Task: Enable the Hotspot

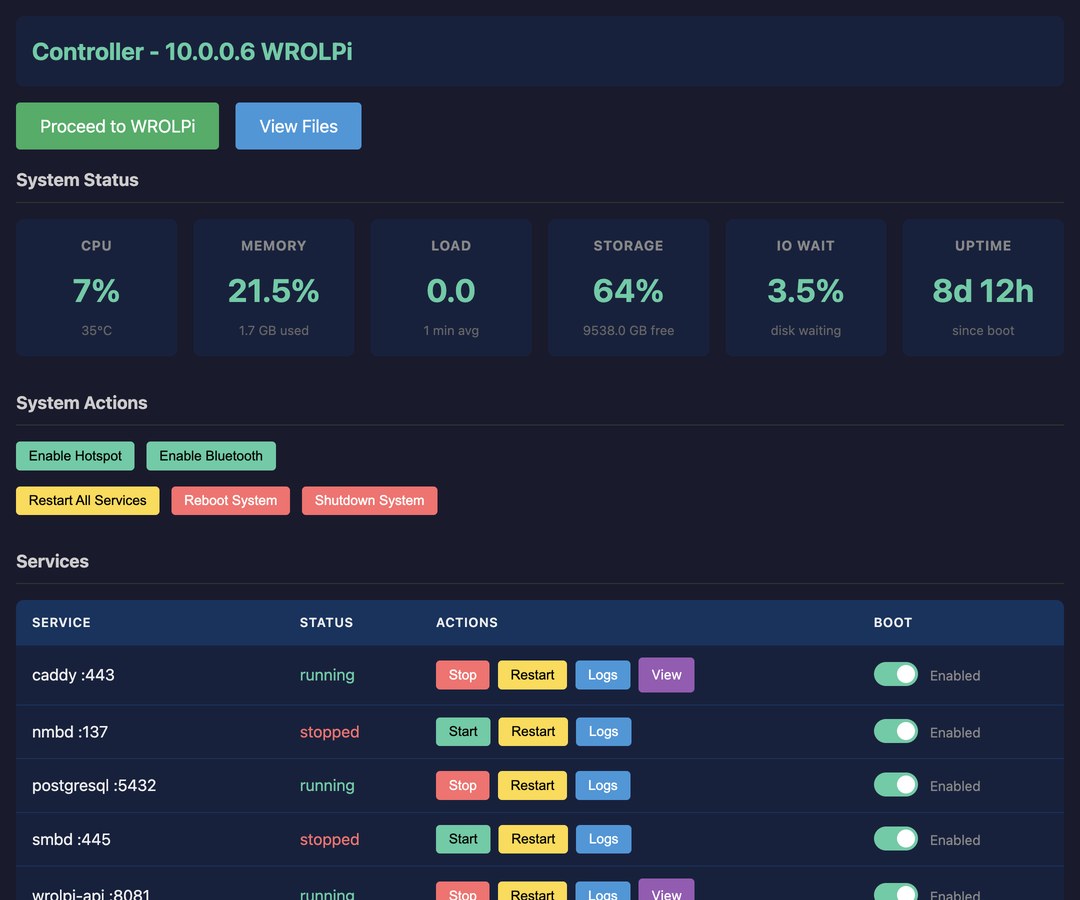Action: pos(75,456)
